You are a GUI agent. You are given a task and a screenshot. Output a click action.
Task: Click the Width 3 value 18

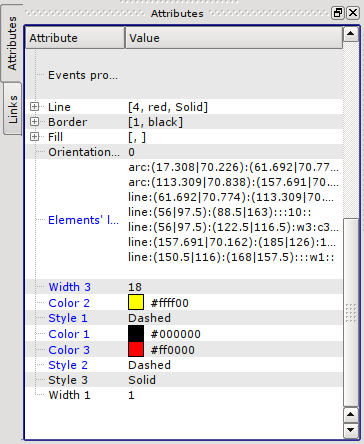coord(135,287)
